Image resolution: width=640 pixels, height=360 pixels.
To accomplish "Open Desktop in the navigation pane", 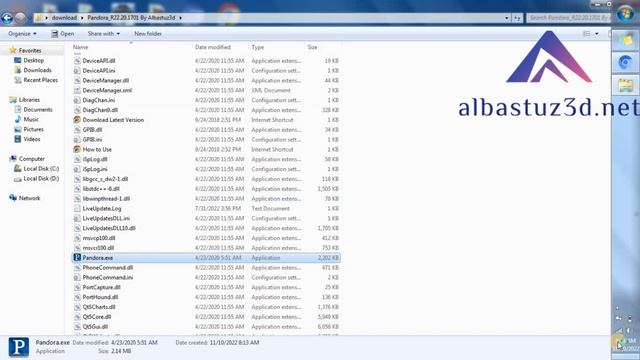I will (33, 60).
